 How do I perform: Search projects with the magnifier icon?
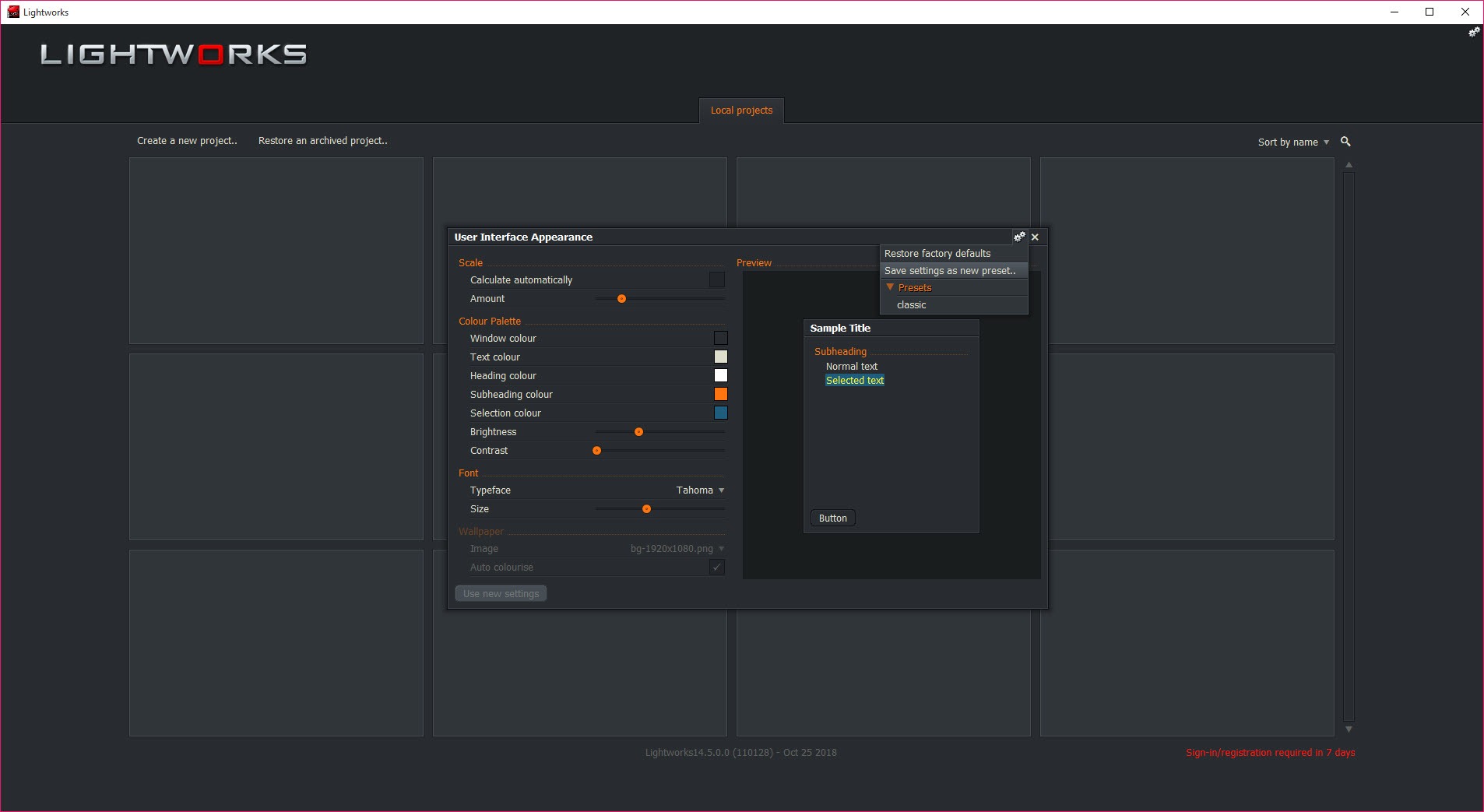point(1345,142)
